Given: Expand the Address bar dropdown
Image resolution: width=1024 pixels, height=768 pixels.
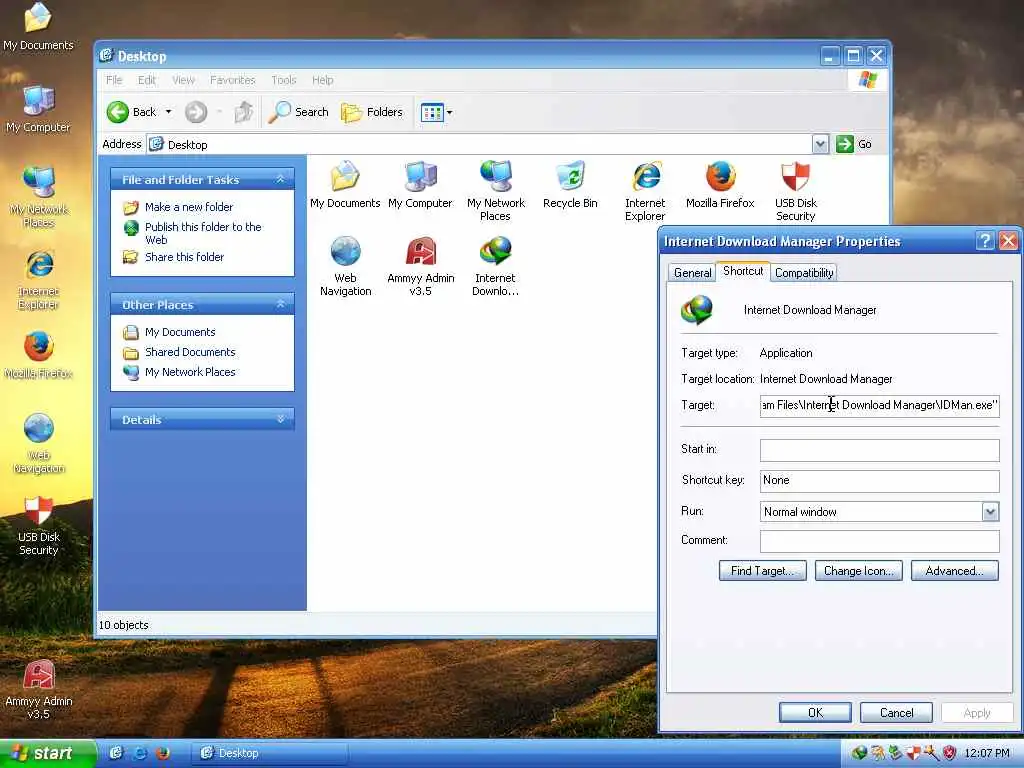Looking at the screenshot, I should pyautogui.click(x=820, y=144).
